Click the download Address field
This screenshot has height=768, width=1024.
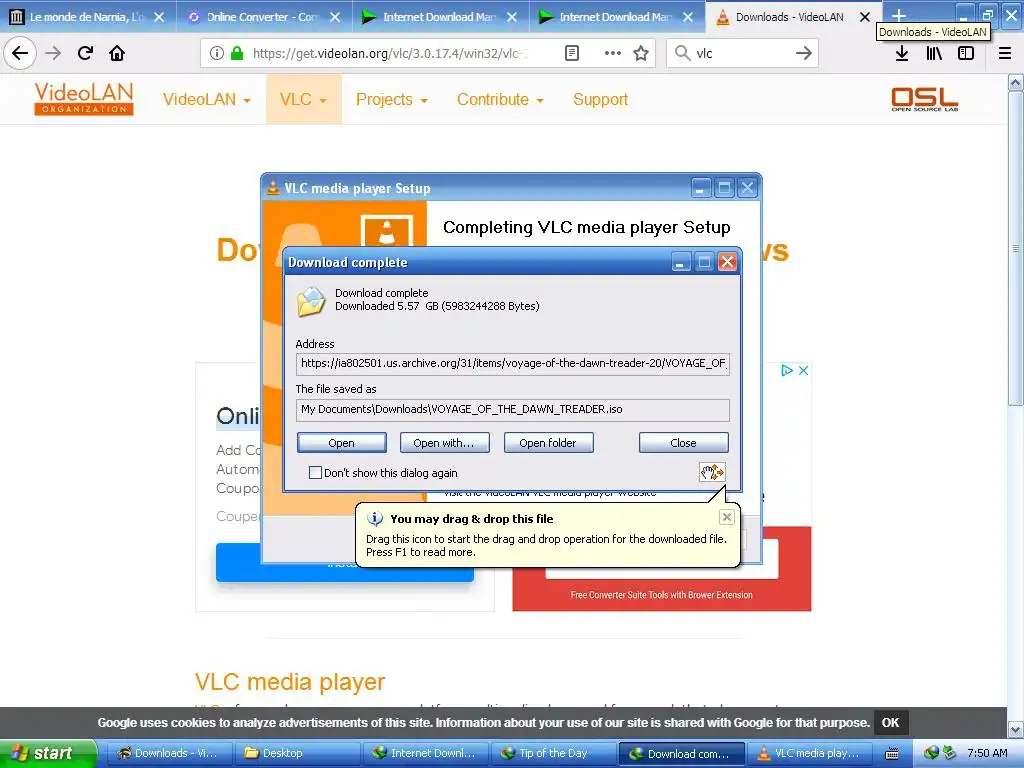(513, 363)
